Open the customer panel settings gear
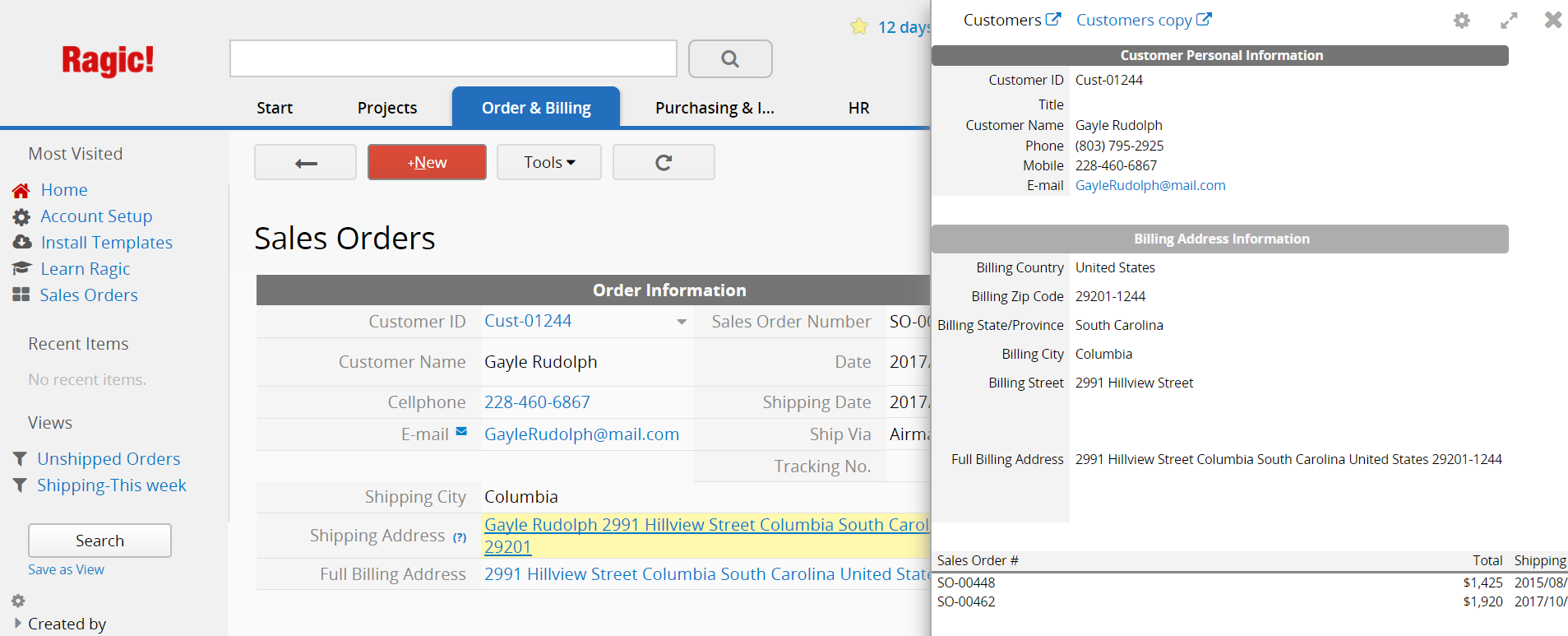This screenshot has height=636, width=1568. (x=1461, y=20)
